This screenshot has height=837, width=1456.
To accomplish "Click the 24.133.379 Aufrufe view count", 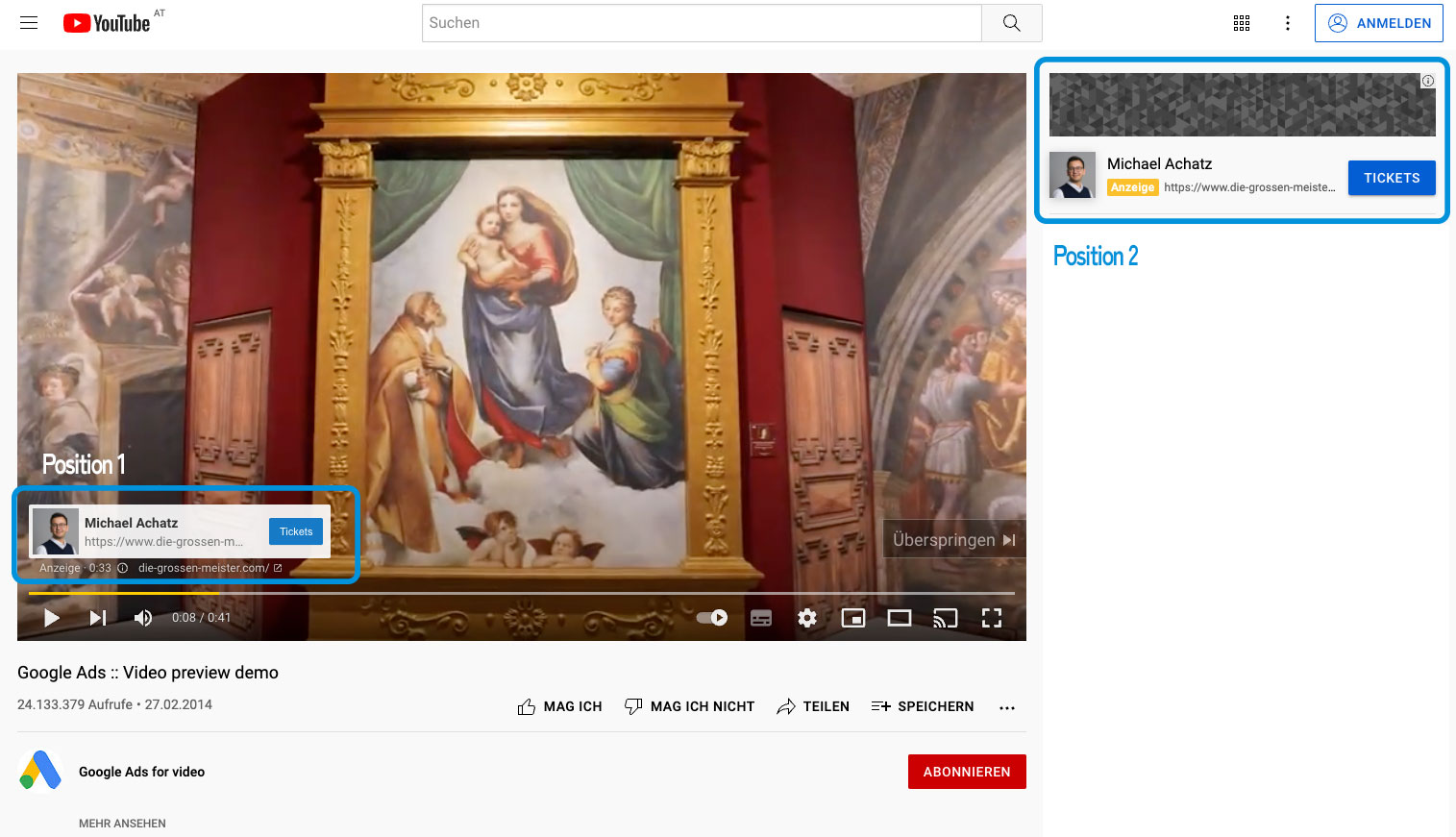I will click(x=75, y=704).
